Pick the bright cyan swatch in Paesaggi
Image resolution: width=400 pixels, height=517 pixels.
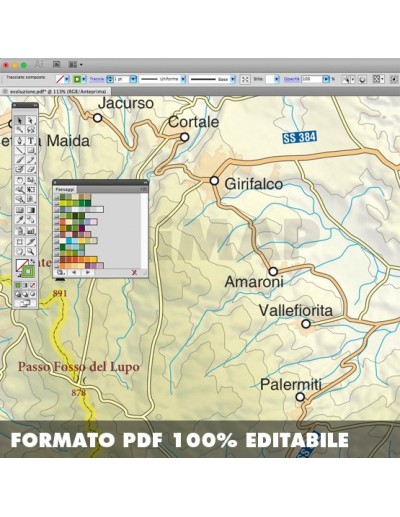[69, 241]
